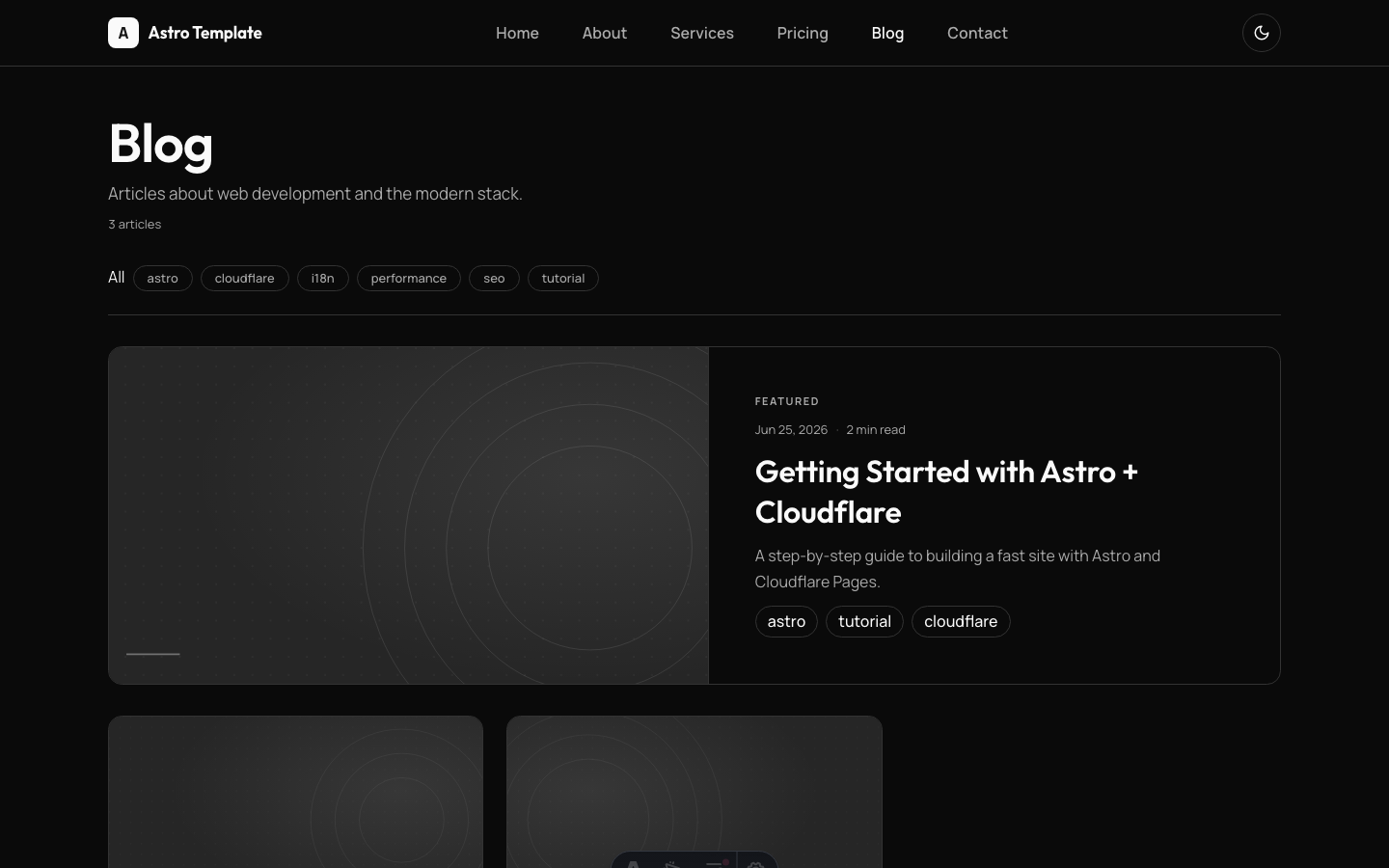1389x868 pixels.
Task: Go to the About page
Action: point(605,33)
